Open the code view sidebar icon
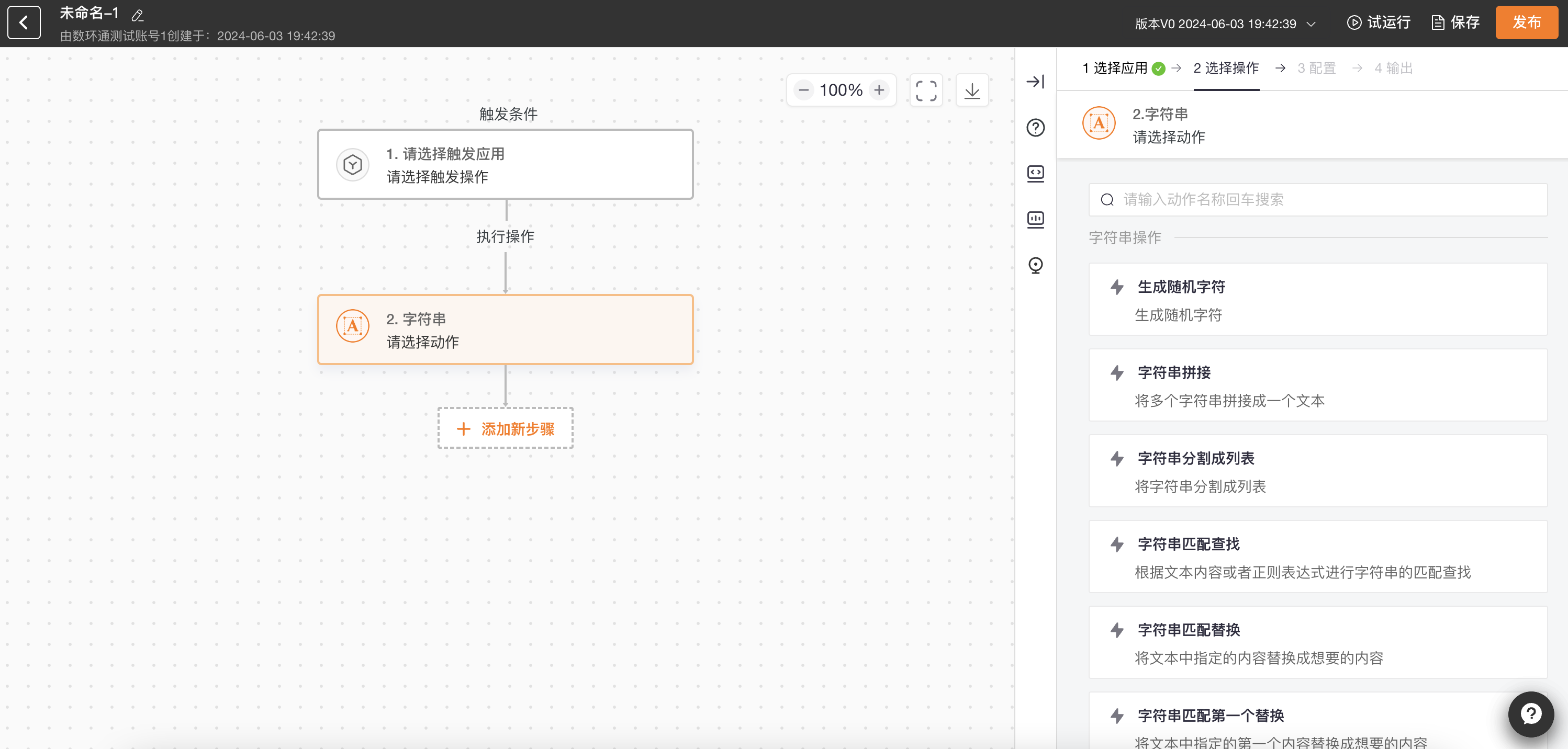The width and height of the screenshot is (1568, 749). click(1035, 174)
